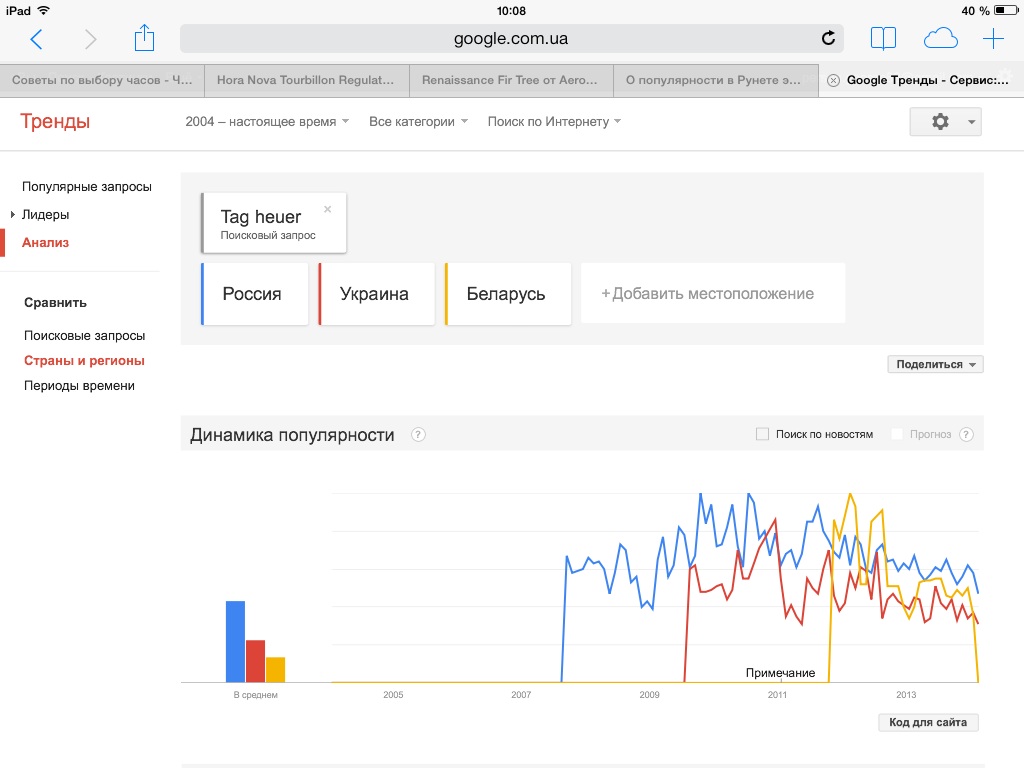Switch to the Hora Nova Tourbillon tab
The image size is (1024, 768).
coord(305,80)
